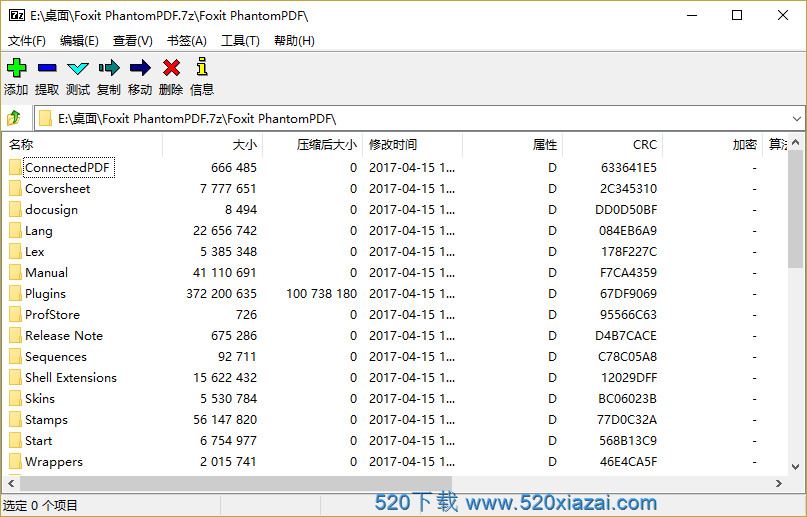Select the Release Note folder icon

pyautogui.click(x=15, y=335)
